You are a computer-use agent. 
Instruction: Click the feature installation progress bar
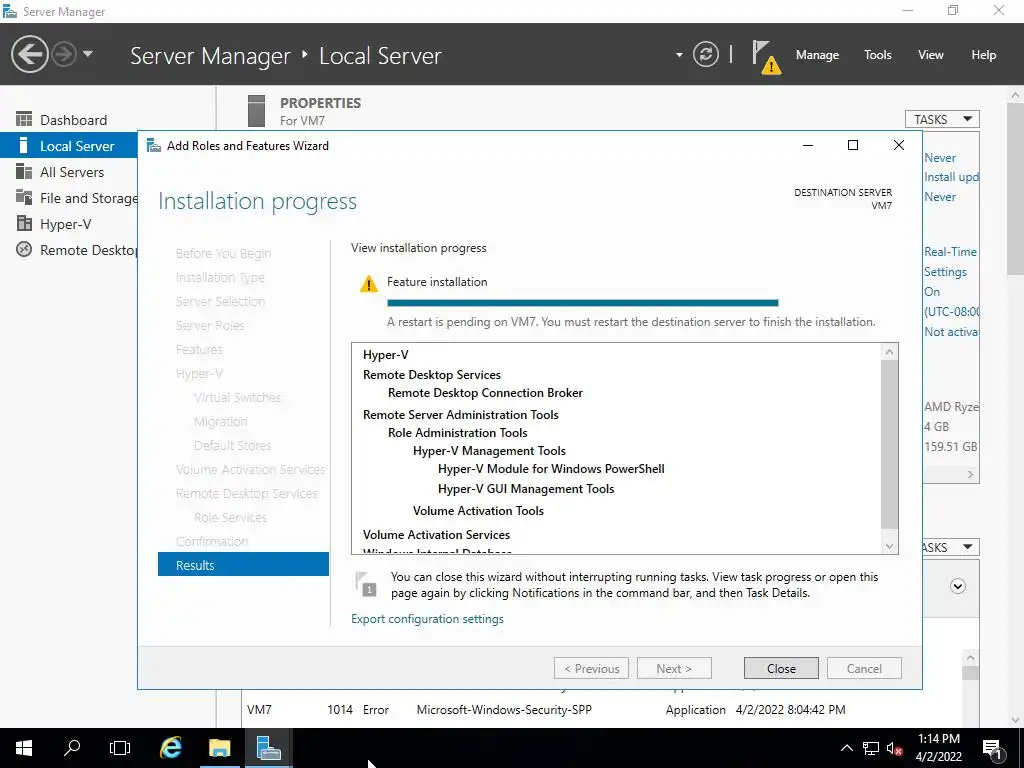pos(583,303)
